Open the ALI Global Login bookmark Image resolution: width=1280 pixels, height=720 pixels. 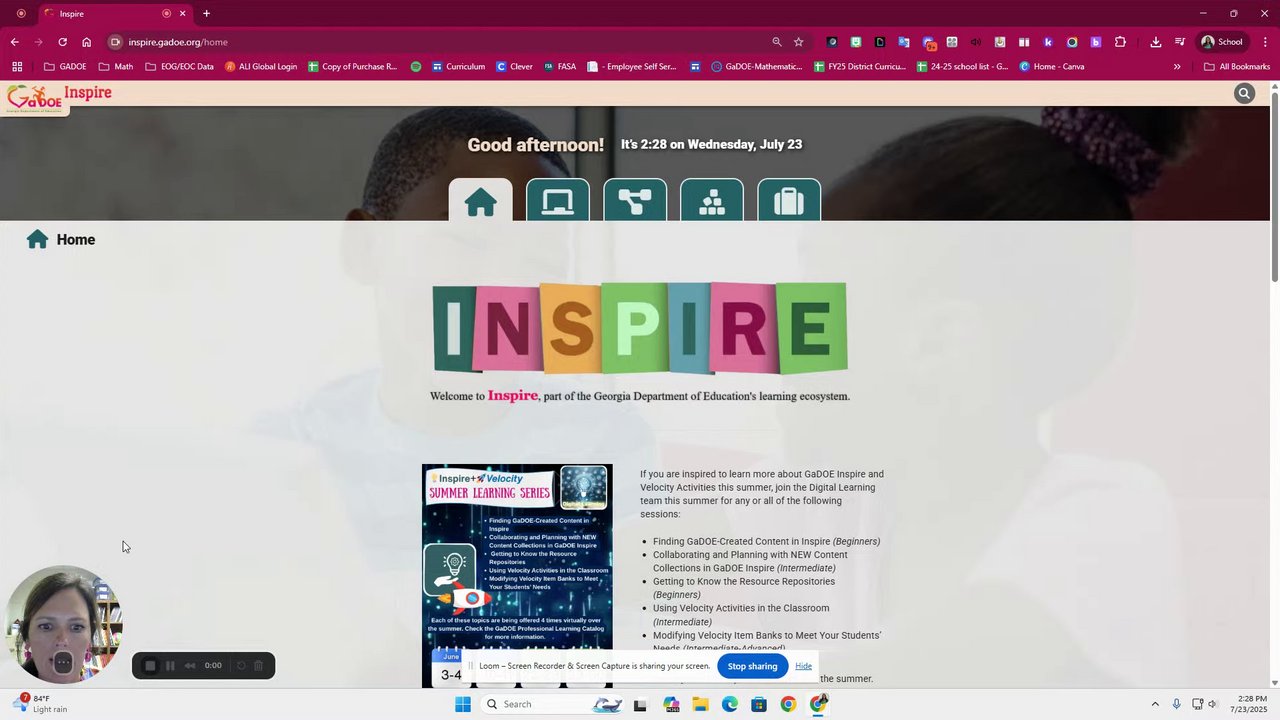tap(261, 67)
